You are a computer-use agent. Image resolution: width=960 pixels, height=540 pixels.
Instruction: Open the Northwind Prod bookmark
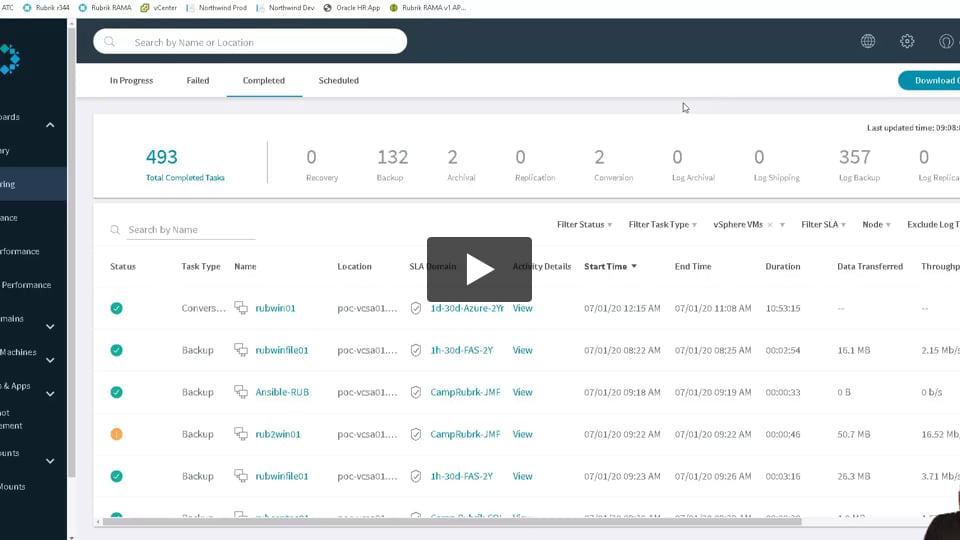pos(216,8)
